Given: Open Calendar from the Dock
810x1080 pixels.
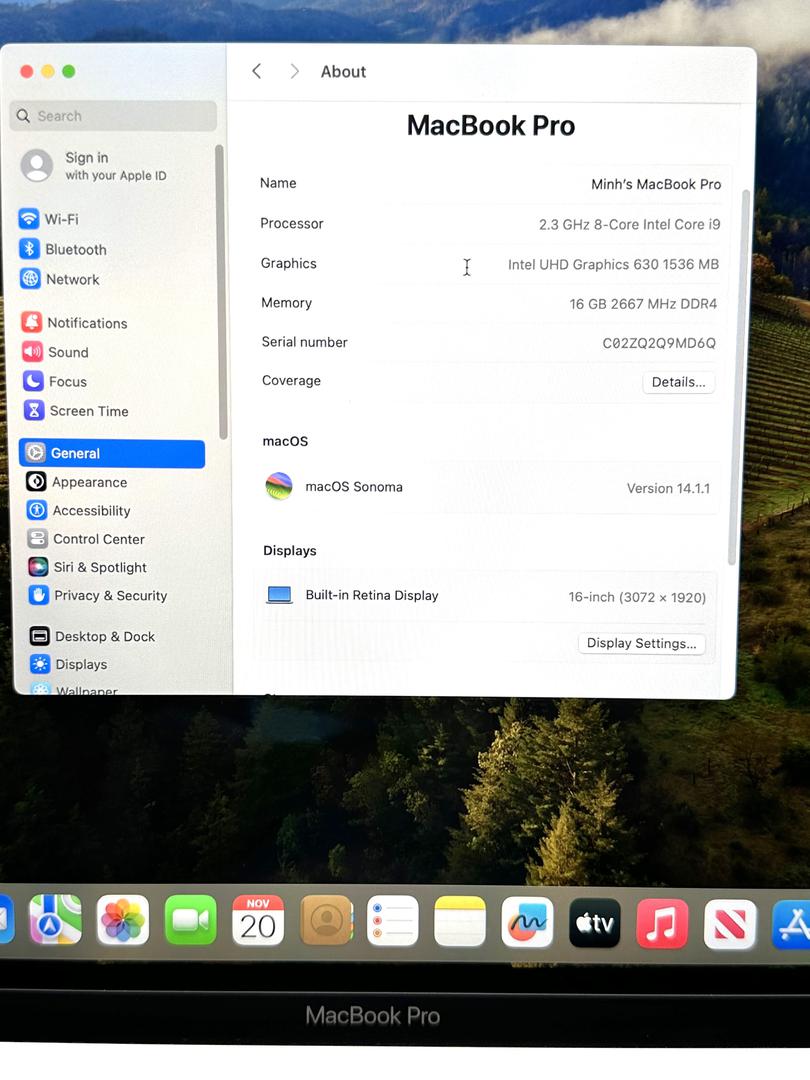Looking at the screenshot, I should 258,921.
